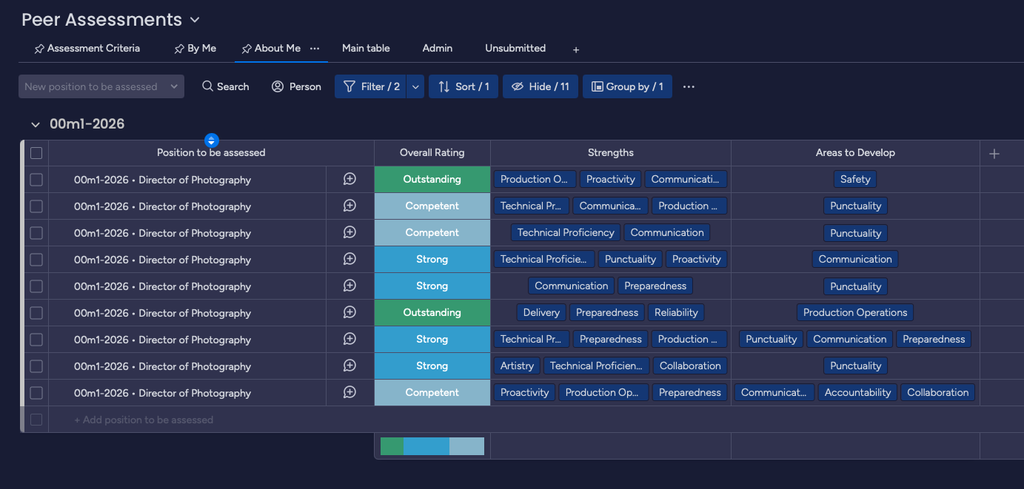The image size is (1024, 489).
Task: Open the Filter / 2 panel
Action: 372,87
